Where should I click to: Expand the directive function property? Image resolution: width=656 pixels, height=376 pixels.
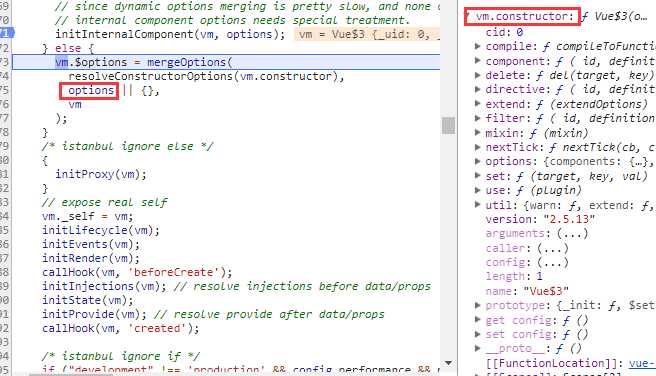(477, 90)
